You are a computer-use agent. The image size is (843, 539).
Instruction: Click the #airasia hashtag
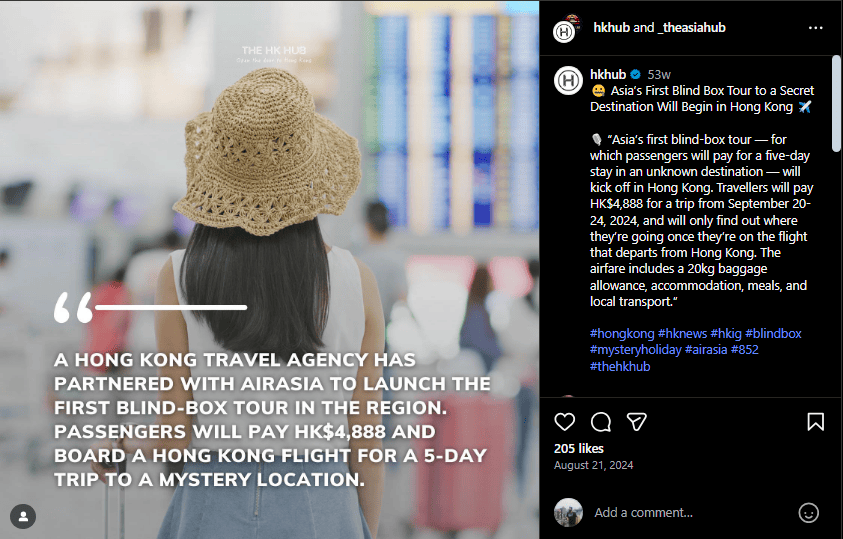pyautogui.click(x=706, y=349)
